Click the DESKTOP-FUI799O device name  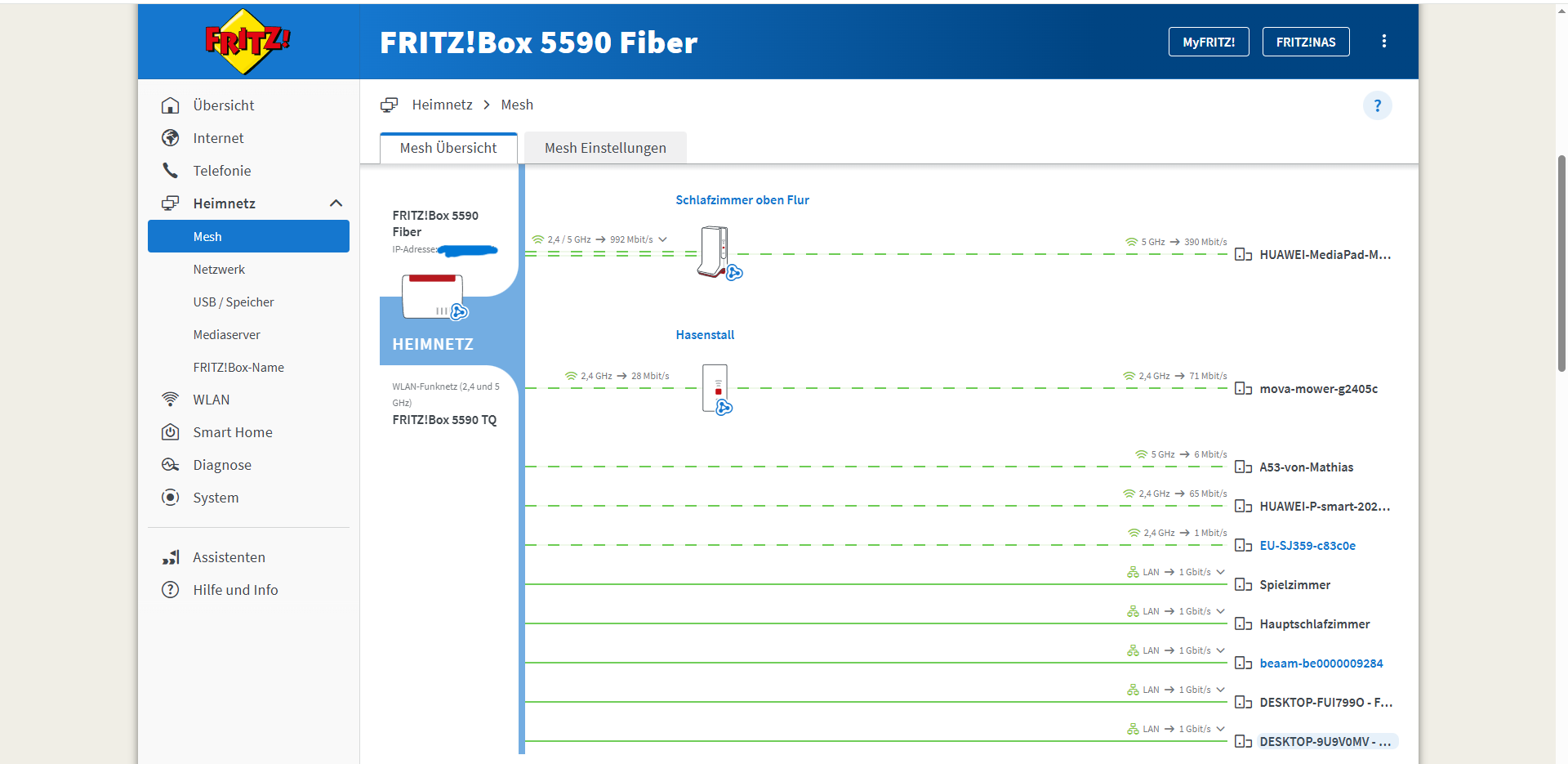(x=1326, y=703)
